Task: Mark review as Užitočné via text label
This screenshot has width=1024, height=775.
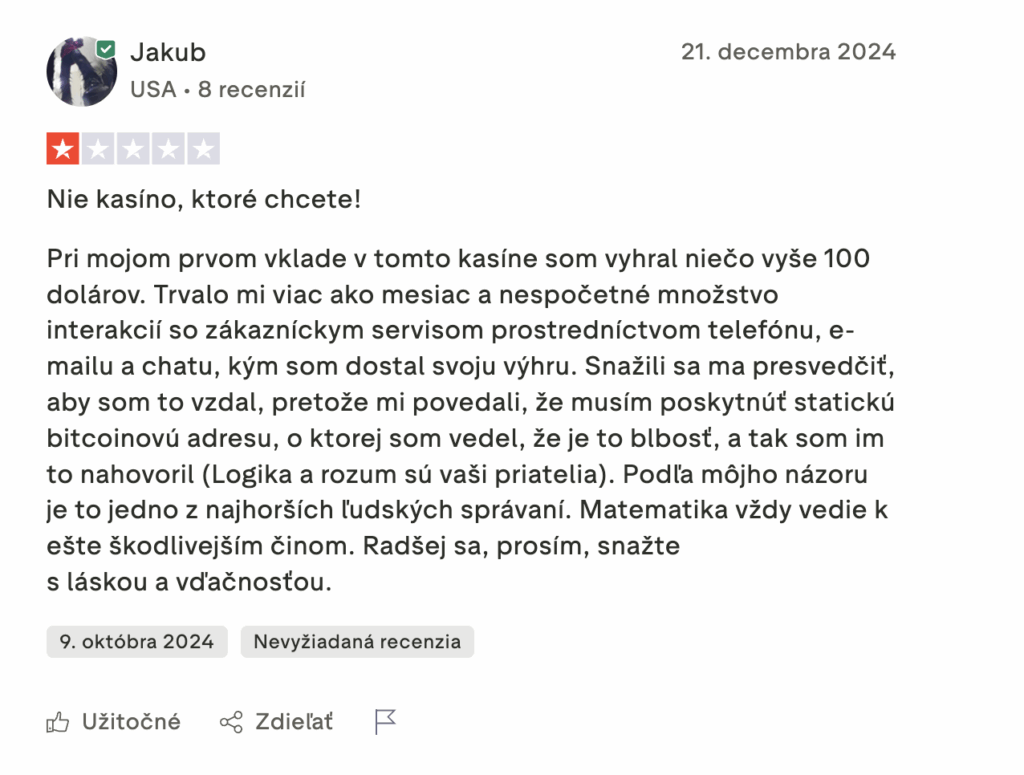Action: tap(131, 721)
